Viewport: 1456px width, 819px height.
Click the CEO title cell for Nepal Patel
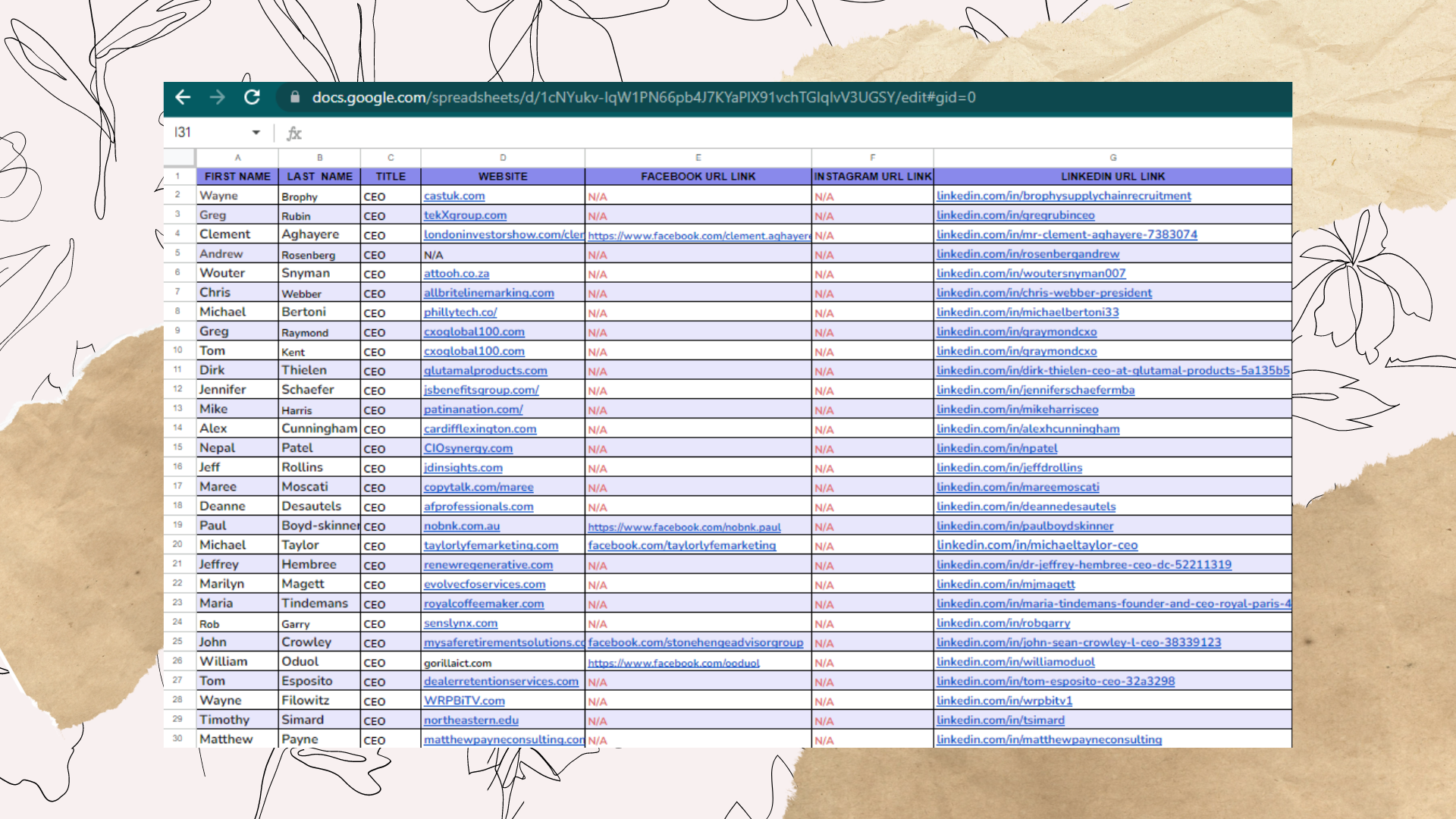pos(390,447)
